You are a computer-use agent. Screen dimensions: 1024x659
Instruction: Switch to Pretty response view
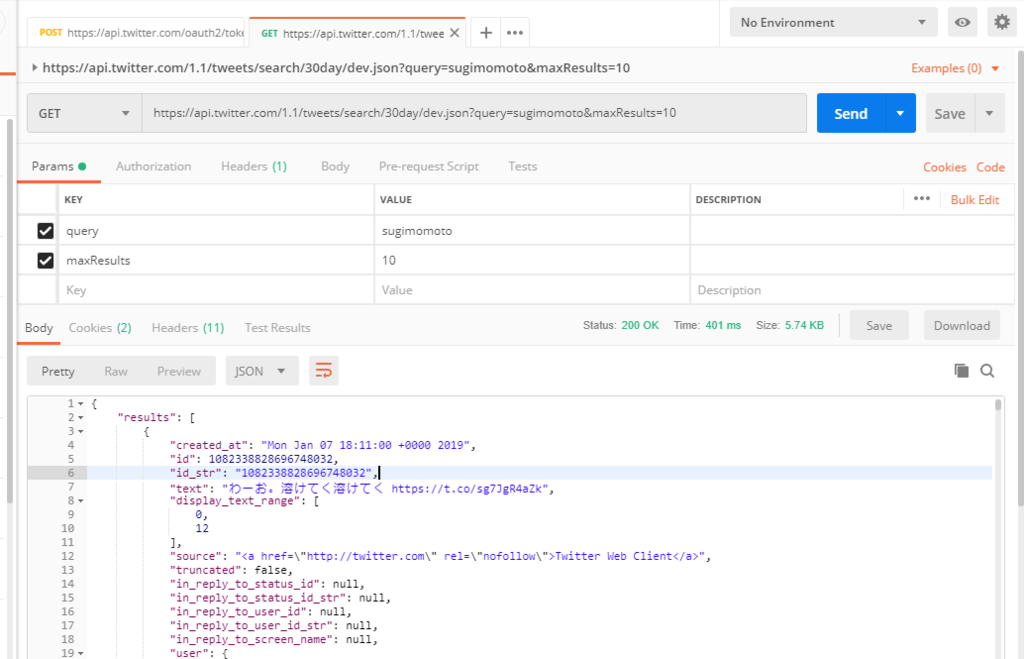58,371
